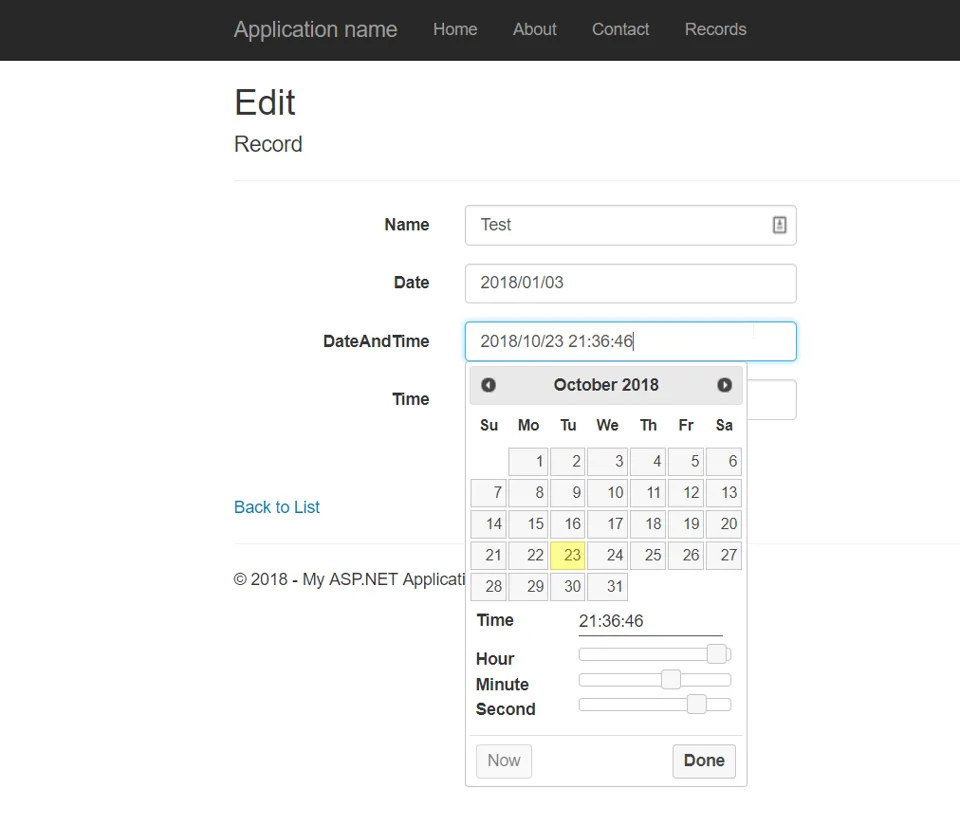Adjust the Hour slider handle
960x825 pixels.
click(x=716, y=654)
